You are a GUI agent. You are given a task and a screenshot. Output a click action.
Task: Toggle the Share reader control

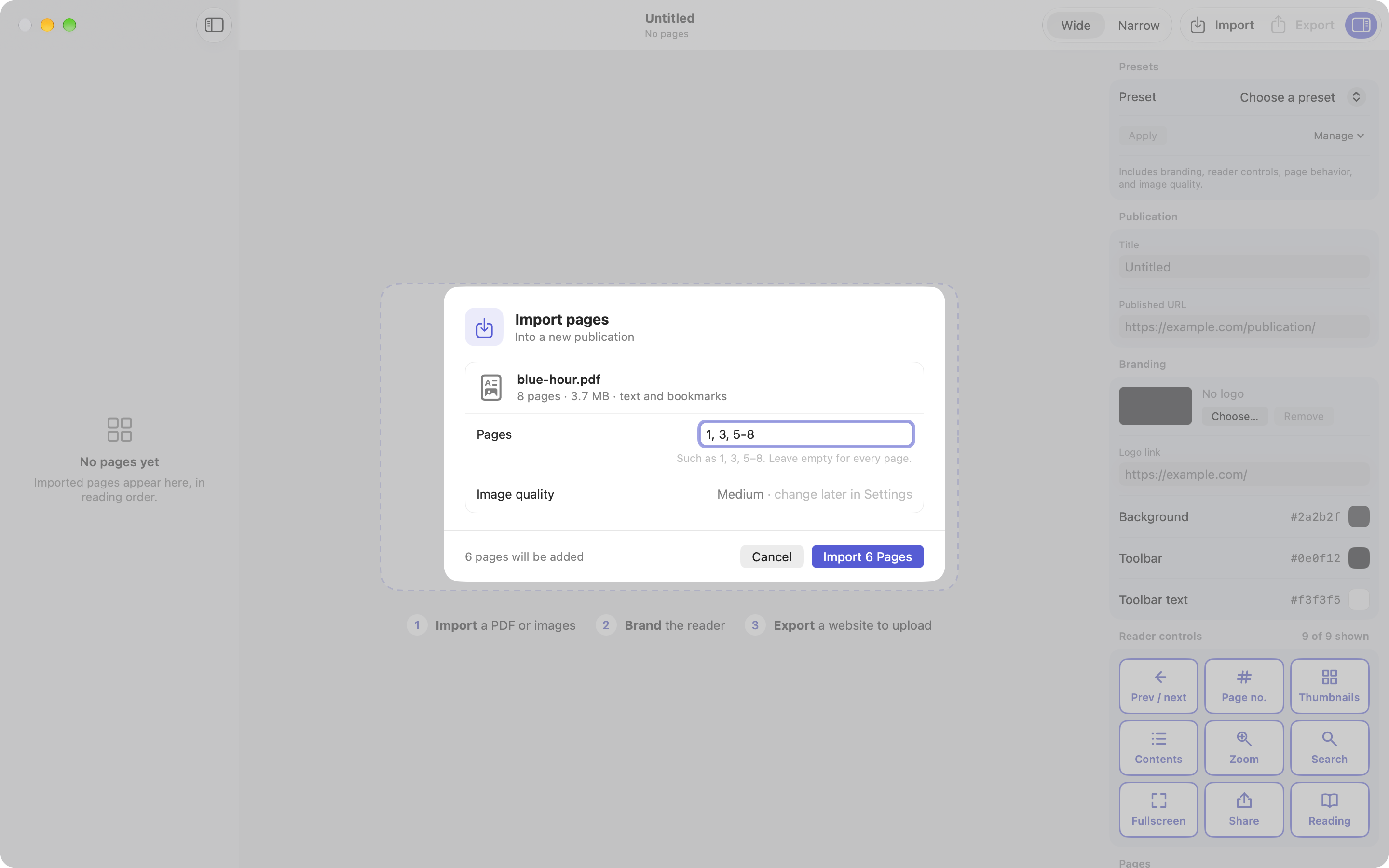pos(1244,810)
